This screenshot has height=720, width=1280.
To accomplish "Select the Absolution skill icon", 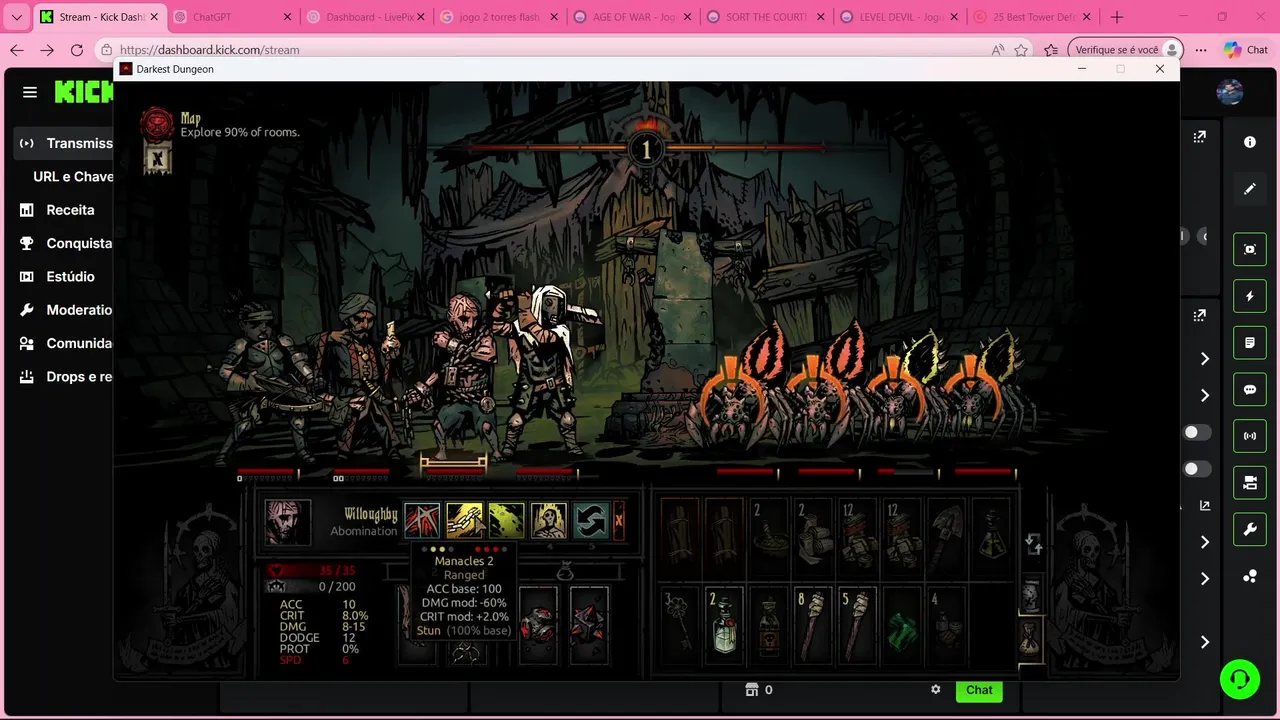I will point(549,521).
